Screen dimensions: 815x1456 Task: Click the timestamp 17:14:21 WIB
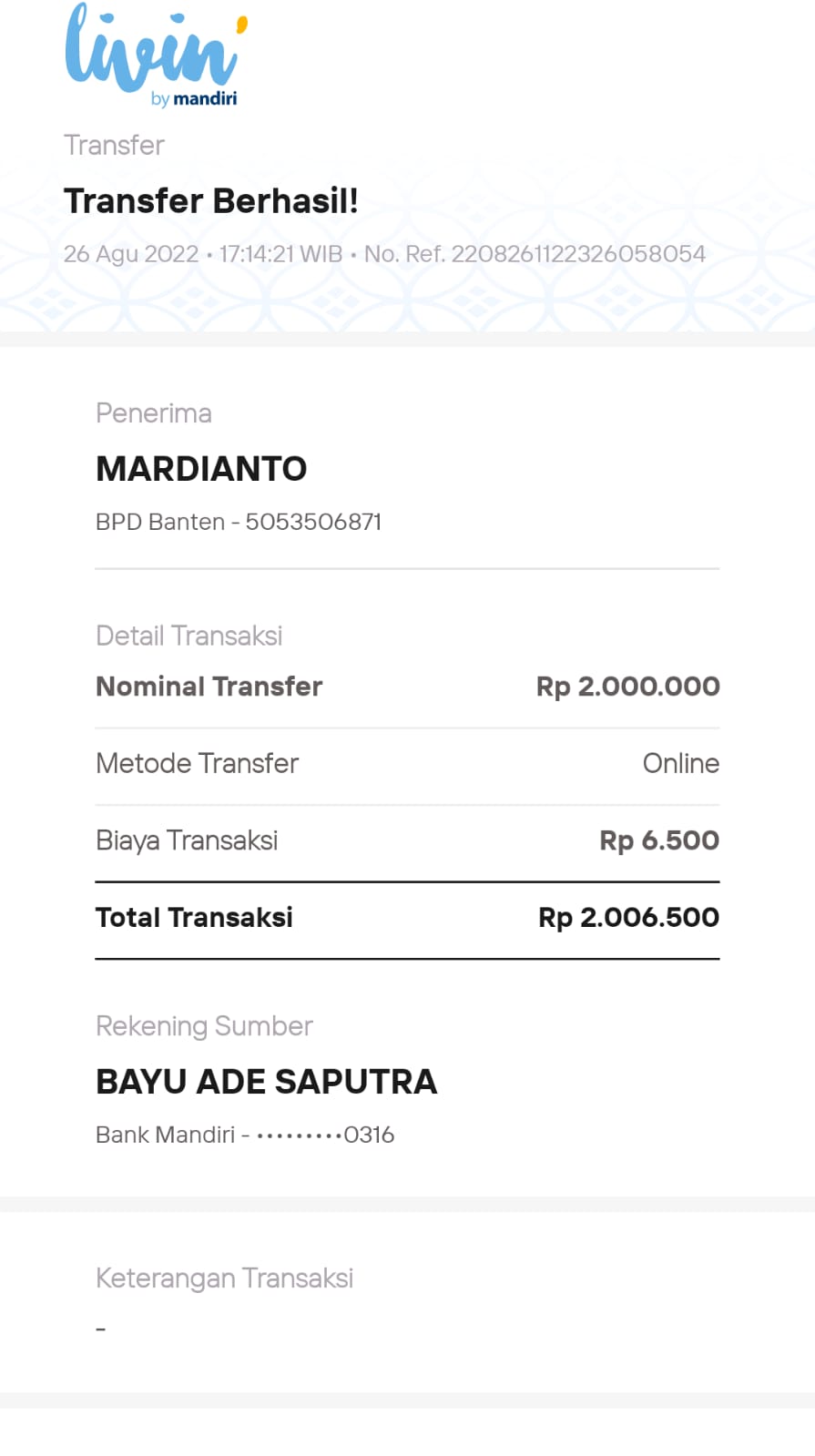pyautogui.click(x=280, y=254)
